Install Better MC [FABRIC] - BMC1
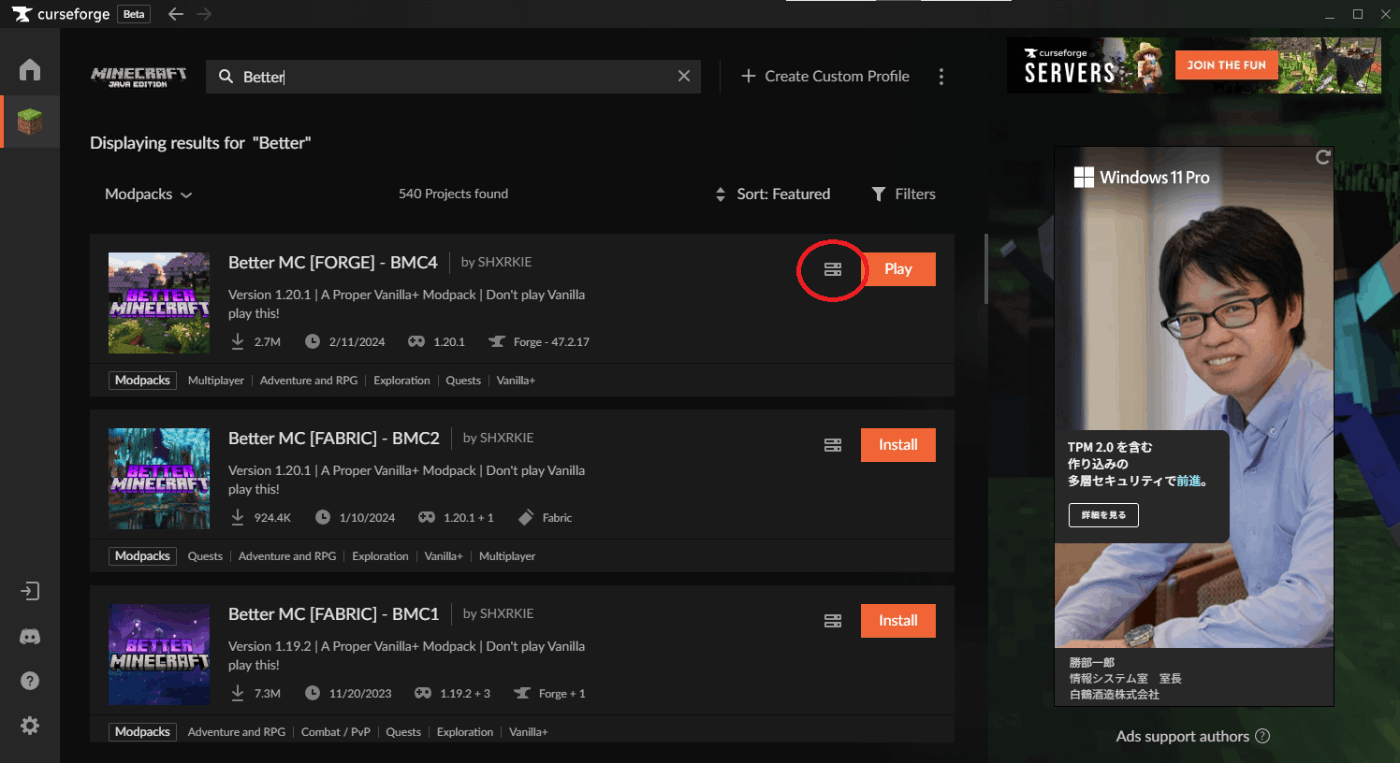Viewport: 1400px width, 763px height. tap(898, 621)
